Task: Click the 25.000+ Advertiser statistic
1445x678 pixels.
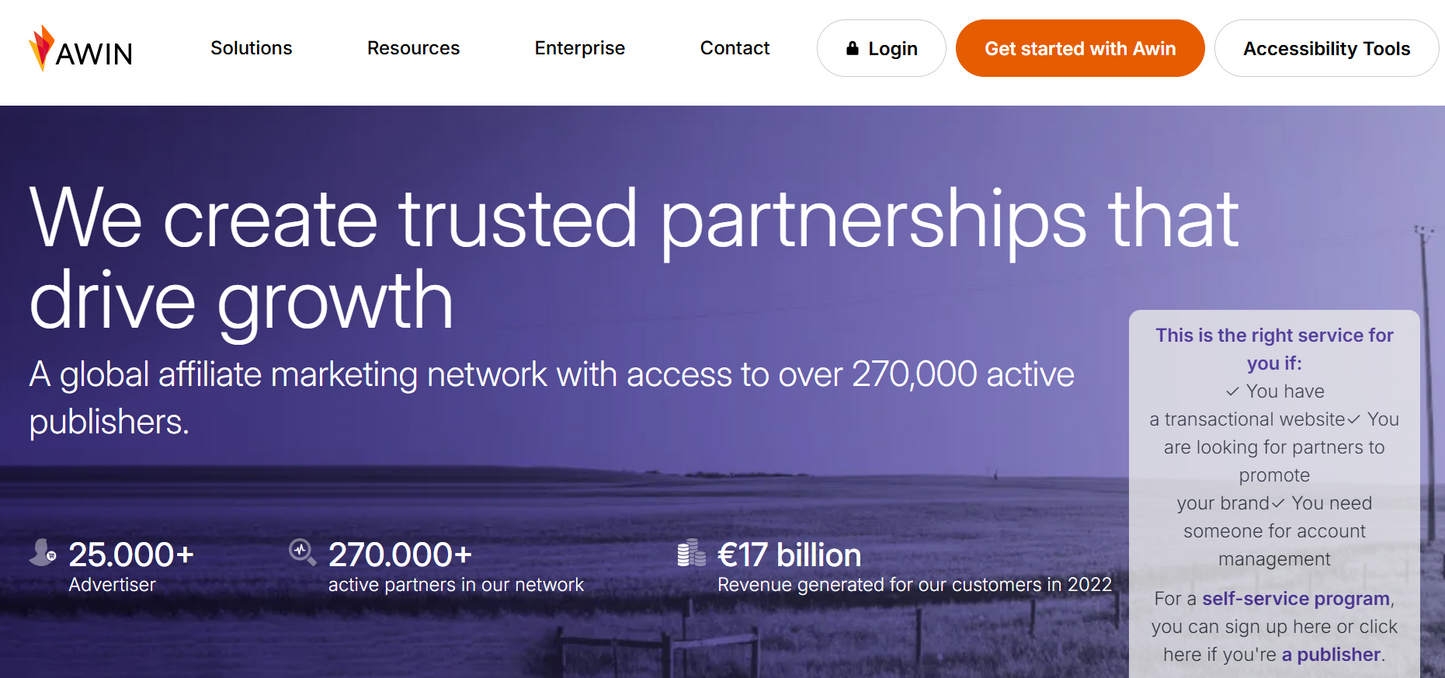Action: point(131,554)
